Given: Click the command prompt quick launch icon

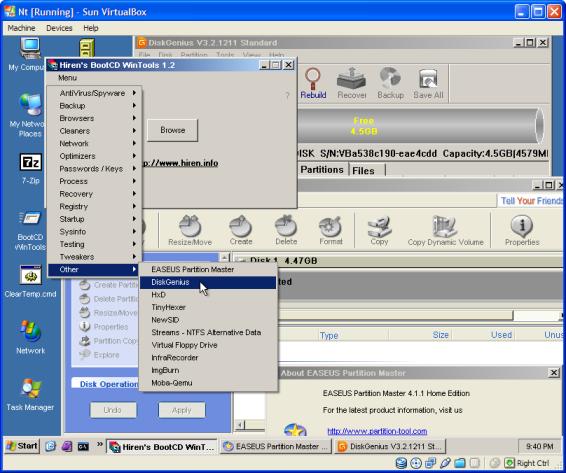Looking at the screenshot, I should (x=83, y=447).
